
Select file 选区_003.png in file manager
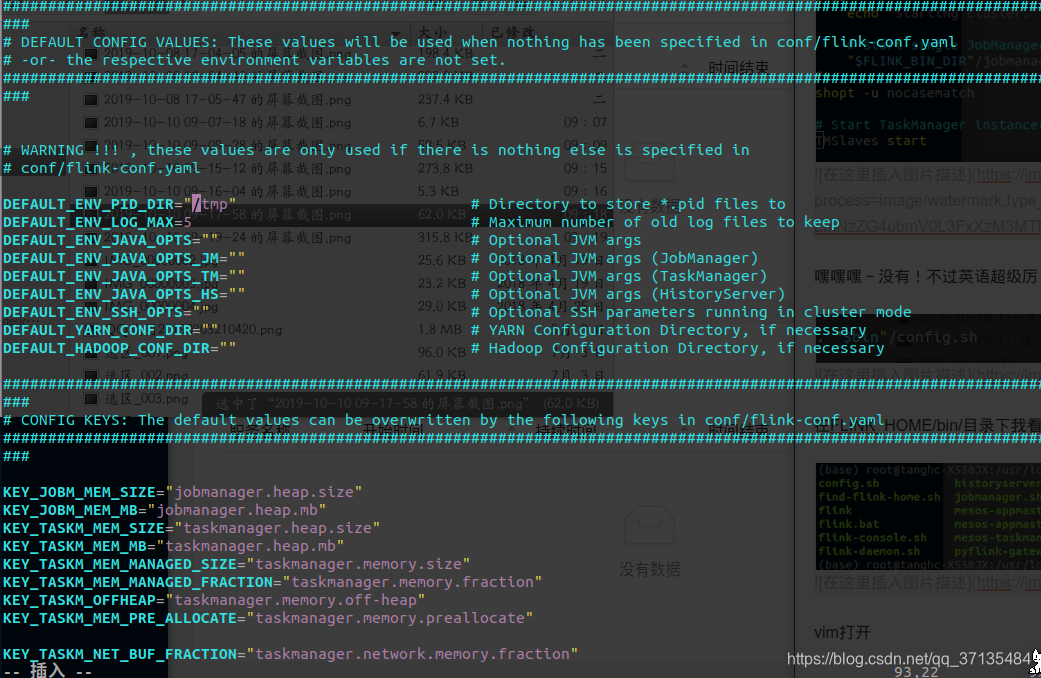(146, 398)
